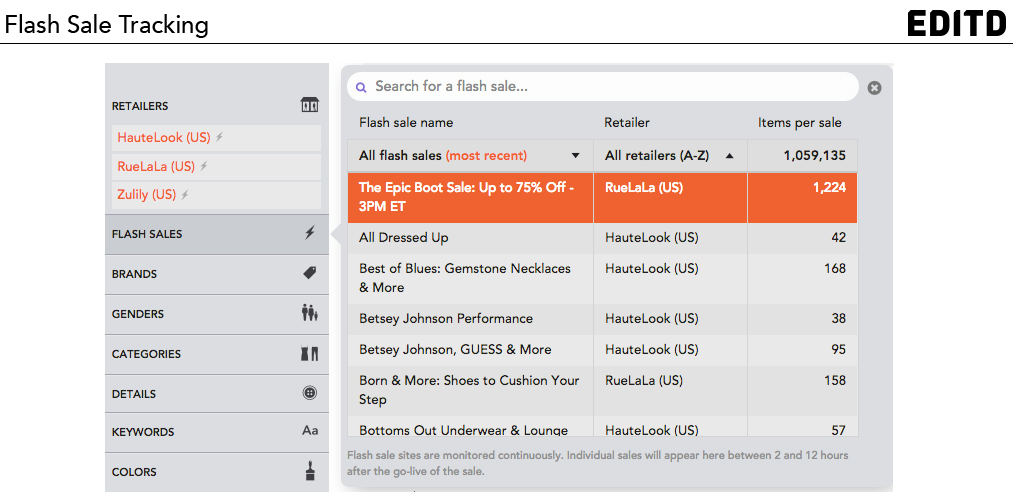Image resolution: width=1014 pixels, height=501 pixels.
Task: Deselect the RueLaLa (US) retailer filter
Action: [x=217, y=166]
